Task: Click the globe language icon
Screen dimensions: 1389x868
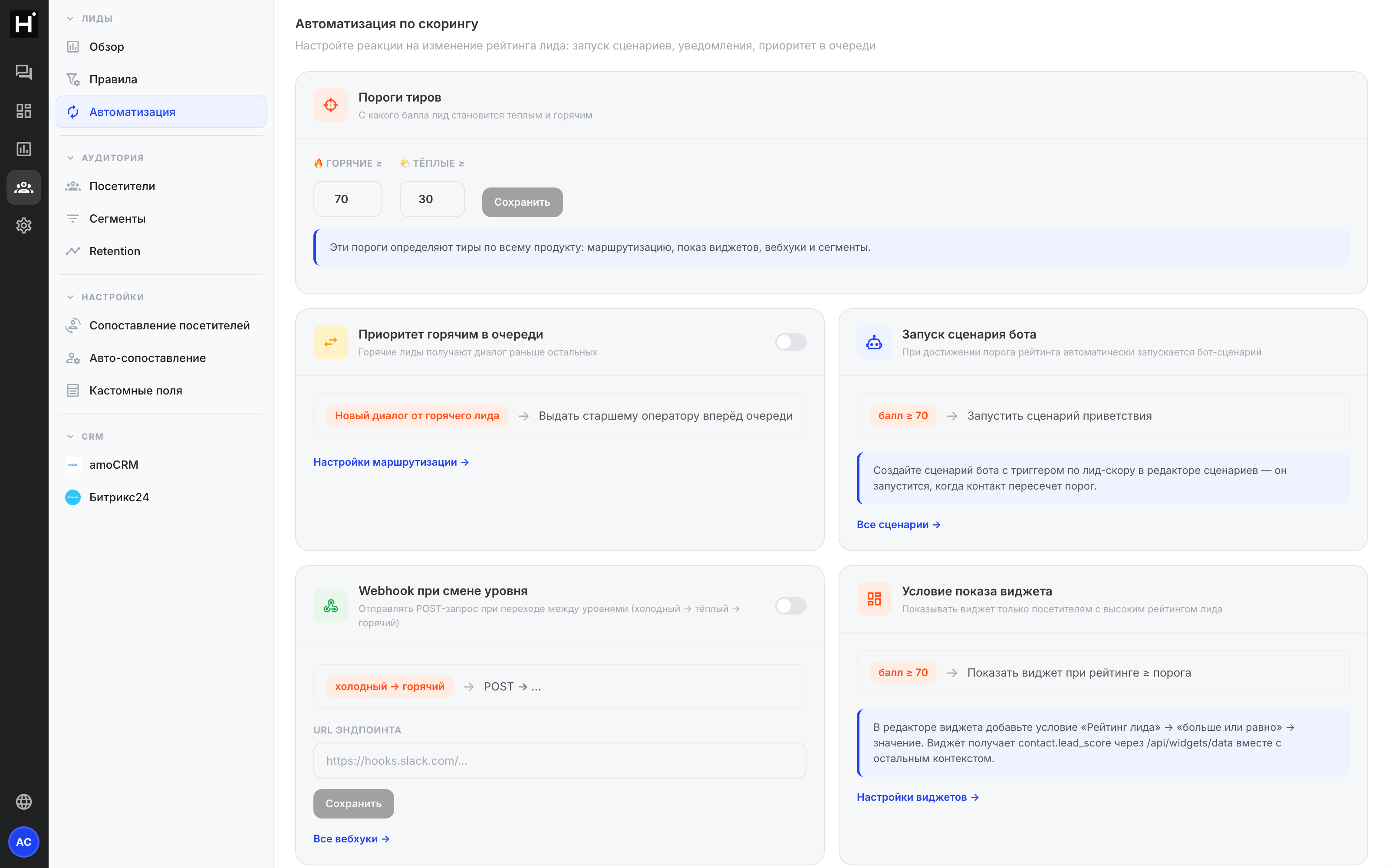Action: pos(23,802)
